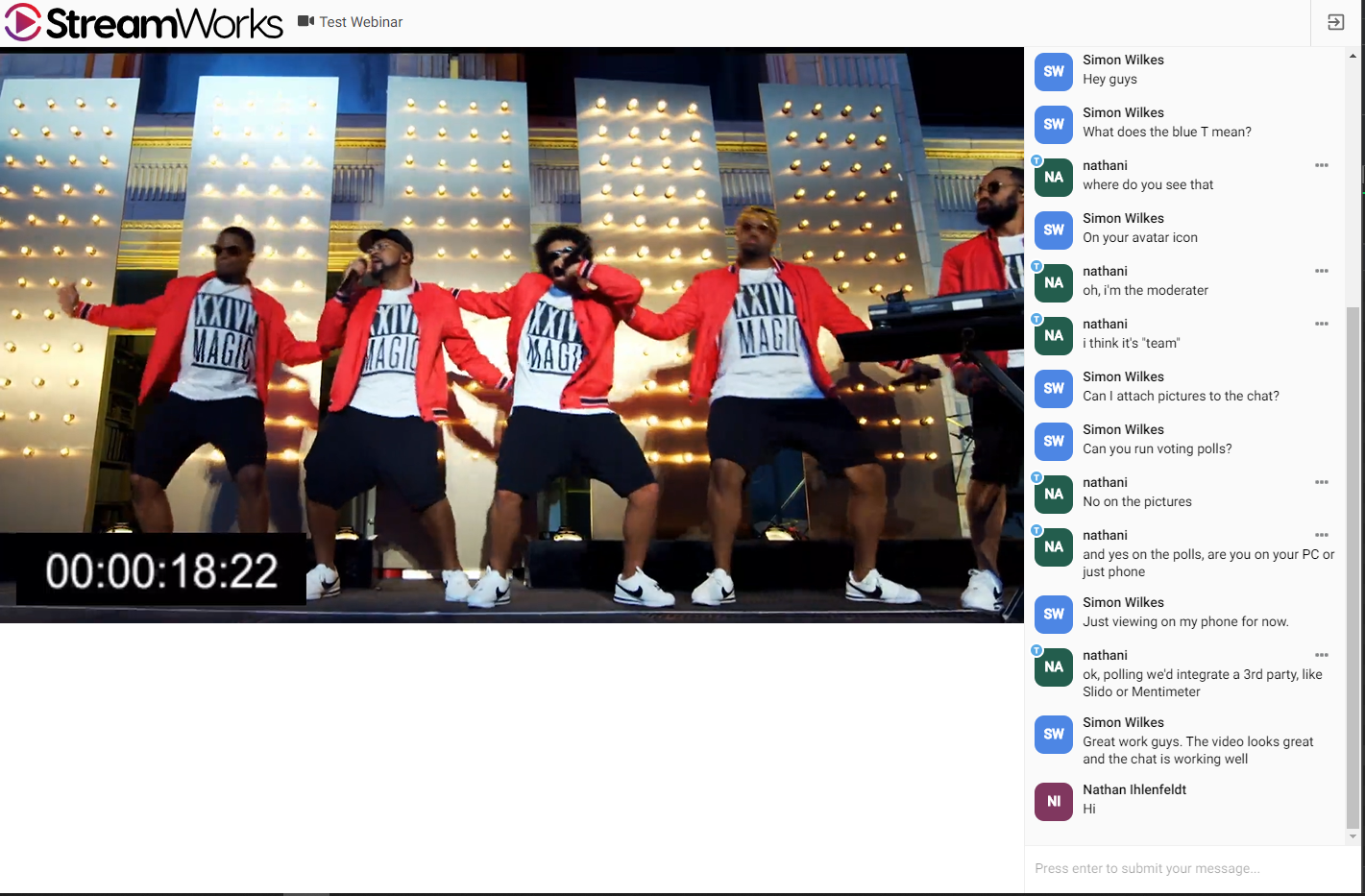Click NI avatar of Nathan Ihlenfeldt

point(1054,801)
